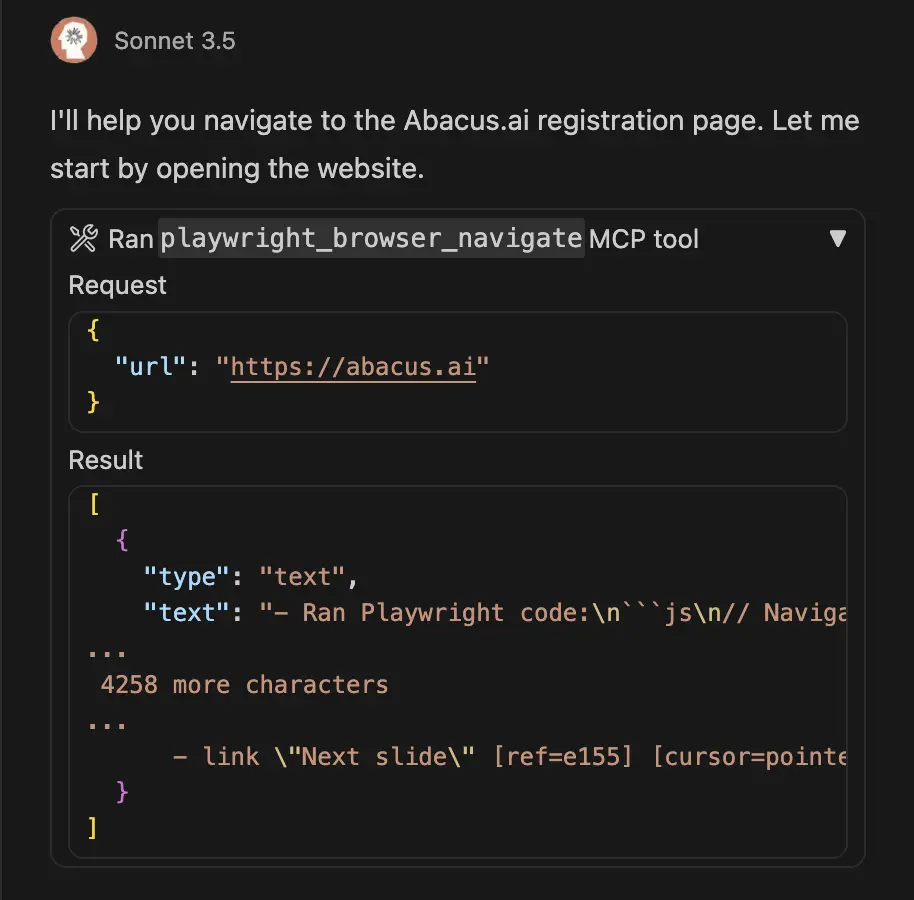Expand the 4258 more characters text
Viewport: 914px width, 900px height.
click(x=244, y=685)
